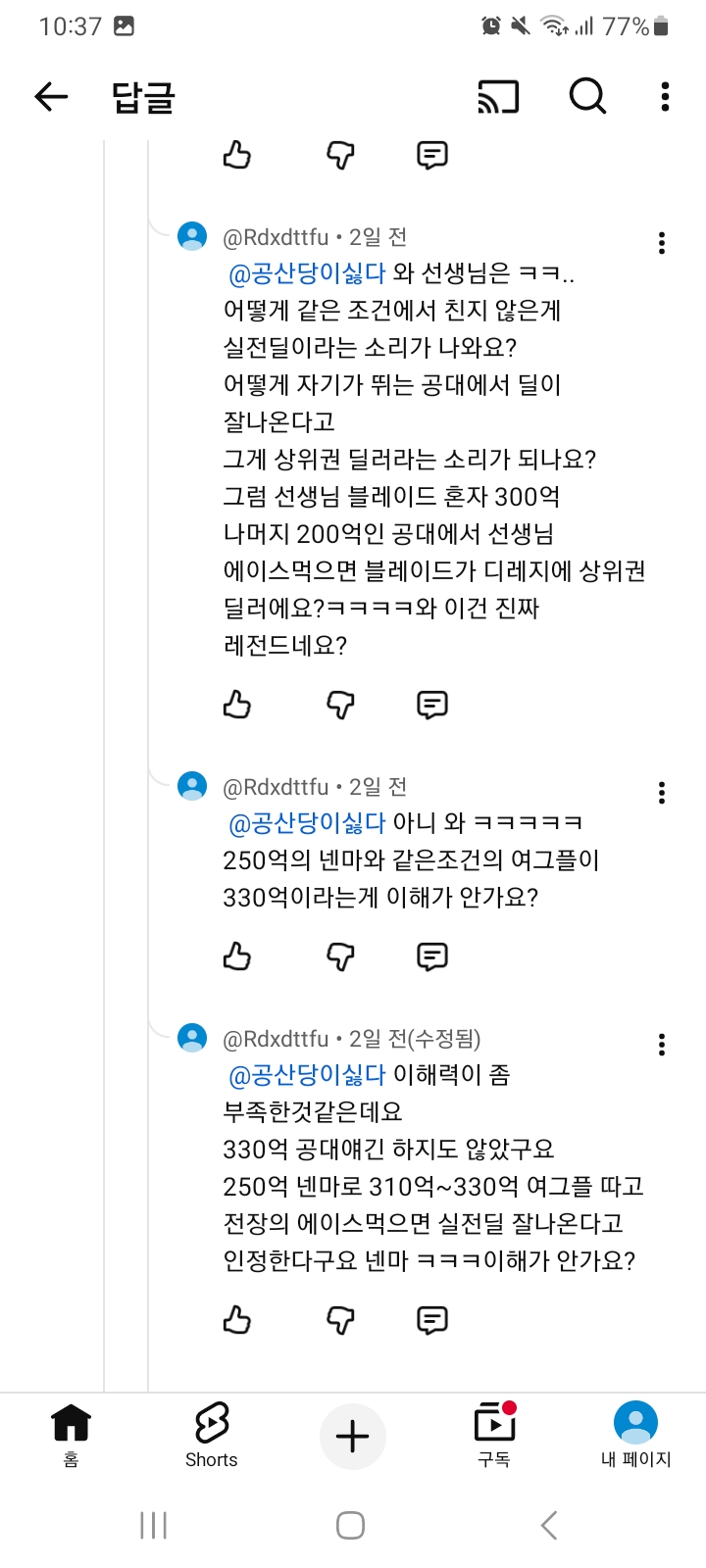Open the cast screen icon
This screenshot has width=706, height=1568.
[x=498, y=96]
